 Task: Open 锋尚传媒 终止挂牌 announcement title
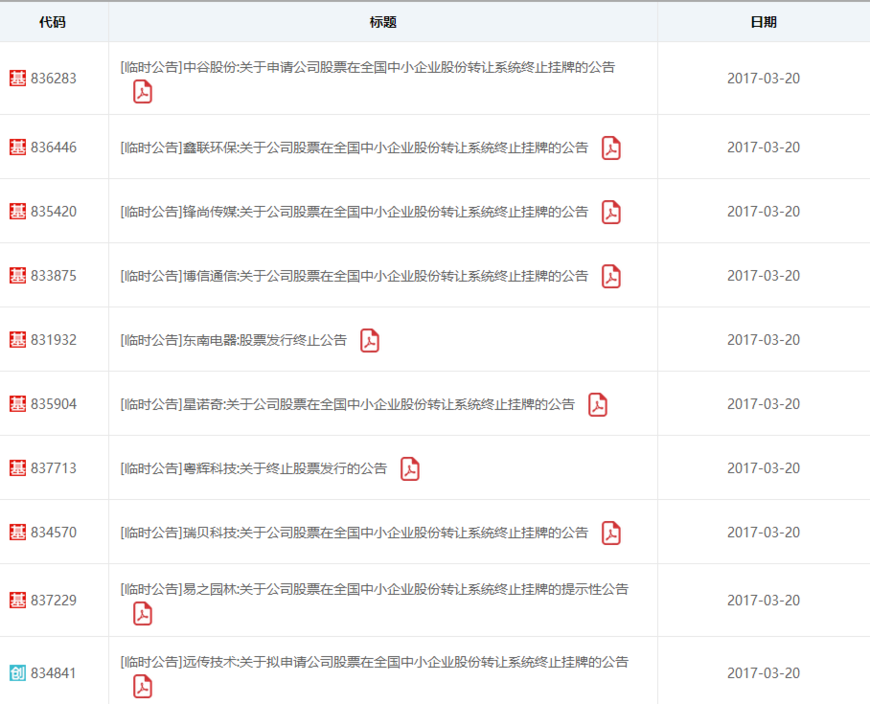[x=354, y=212]
